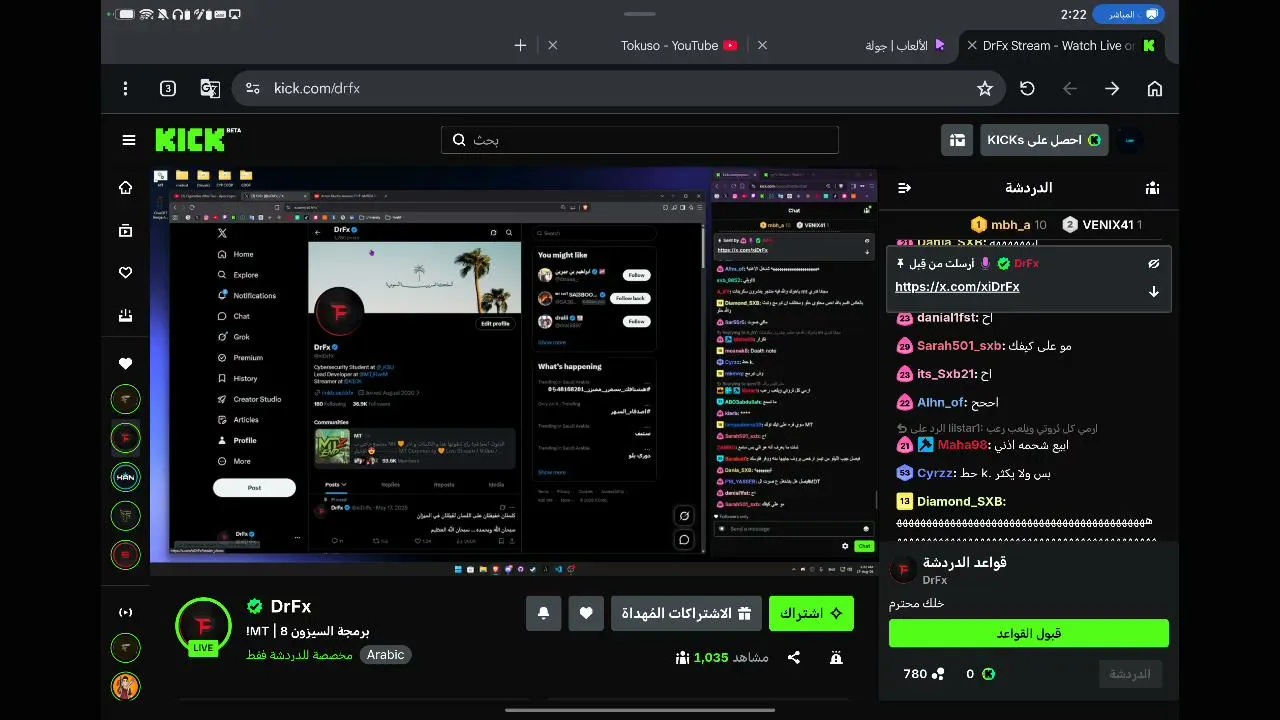The image size is (1280, 720).
Task: Reload the kick.com page
Action: 1027,89
